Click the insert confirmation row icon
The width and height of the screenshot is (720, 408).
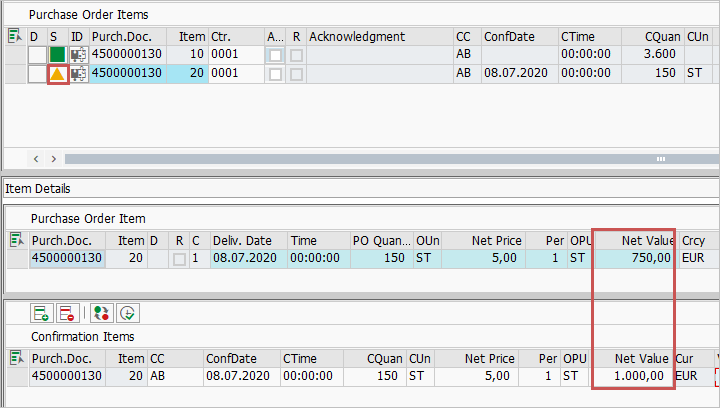point(41,313)
